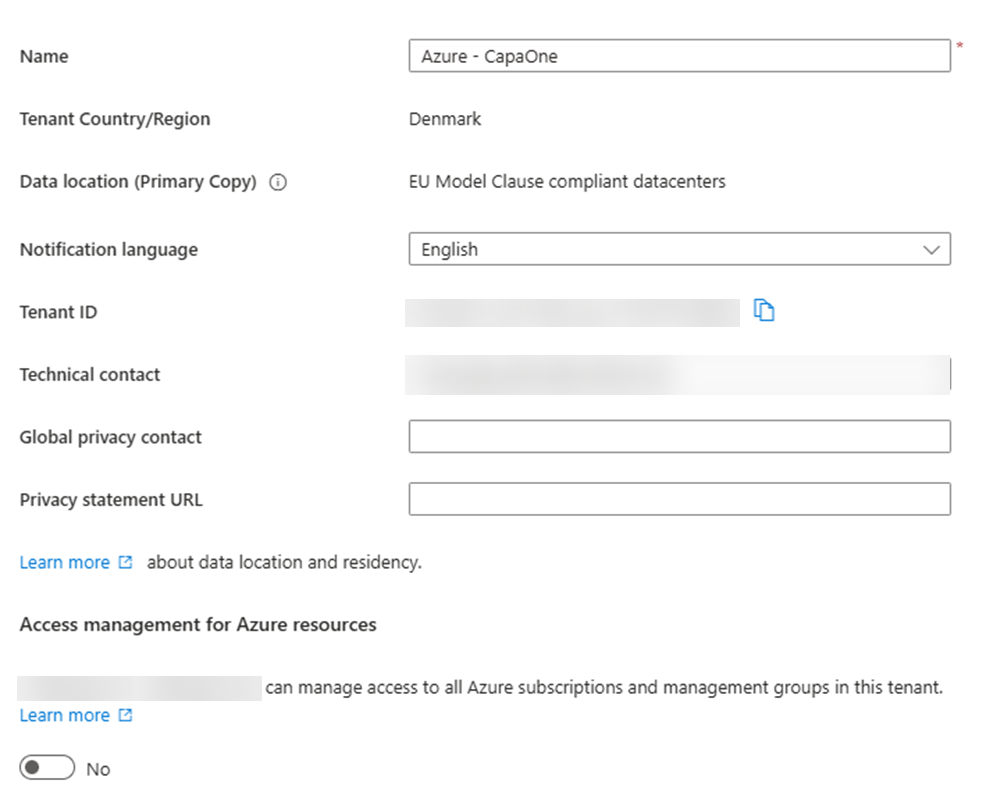Viewport: 1004px width, 795px height.
Task: Edit the Name field containing Azure - CapaOne
Action: pyautogui.click(x=679, y=56)
